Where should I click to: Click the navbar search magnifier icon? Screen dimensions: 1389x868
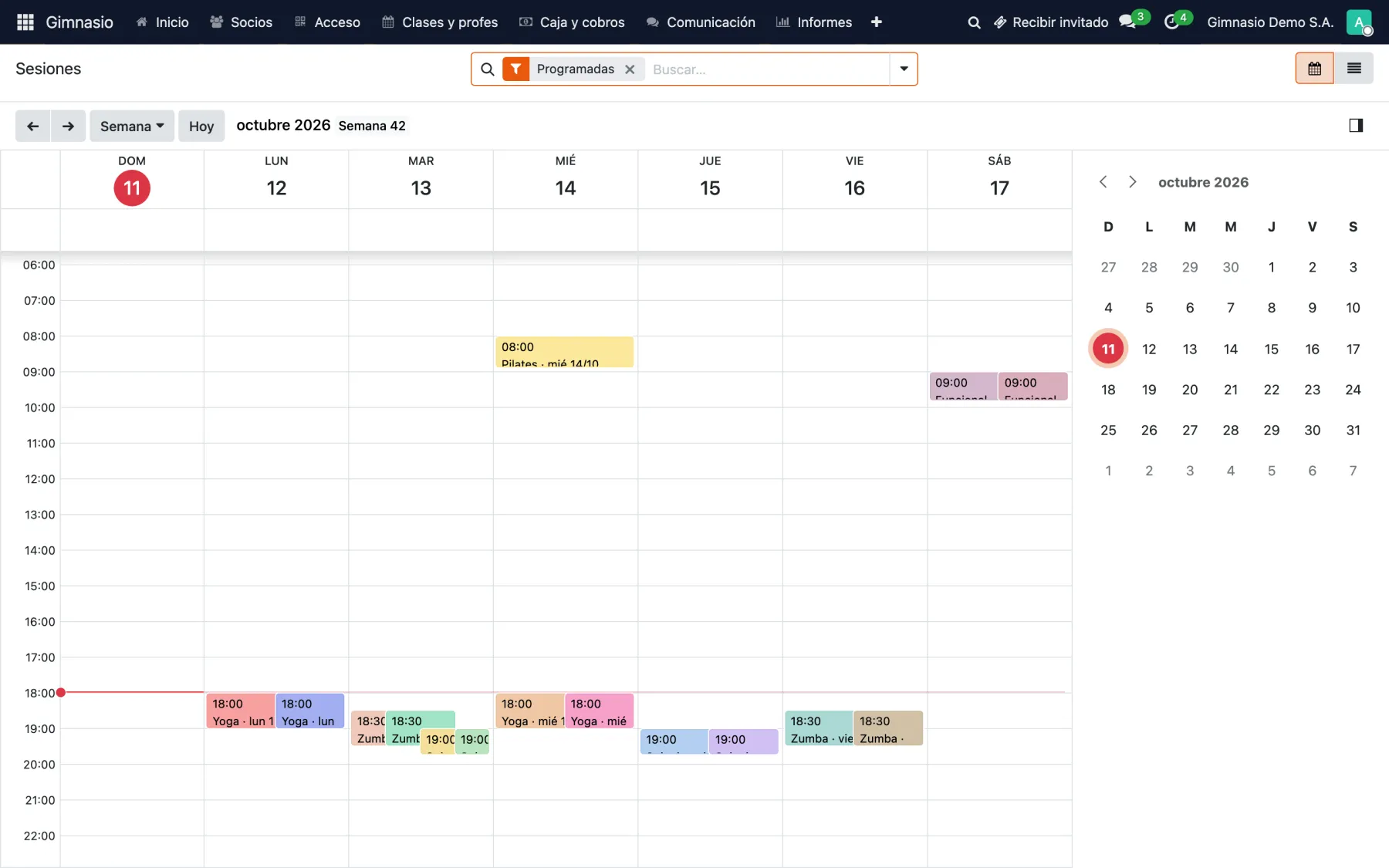click(975, 22)
